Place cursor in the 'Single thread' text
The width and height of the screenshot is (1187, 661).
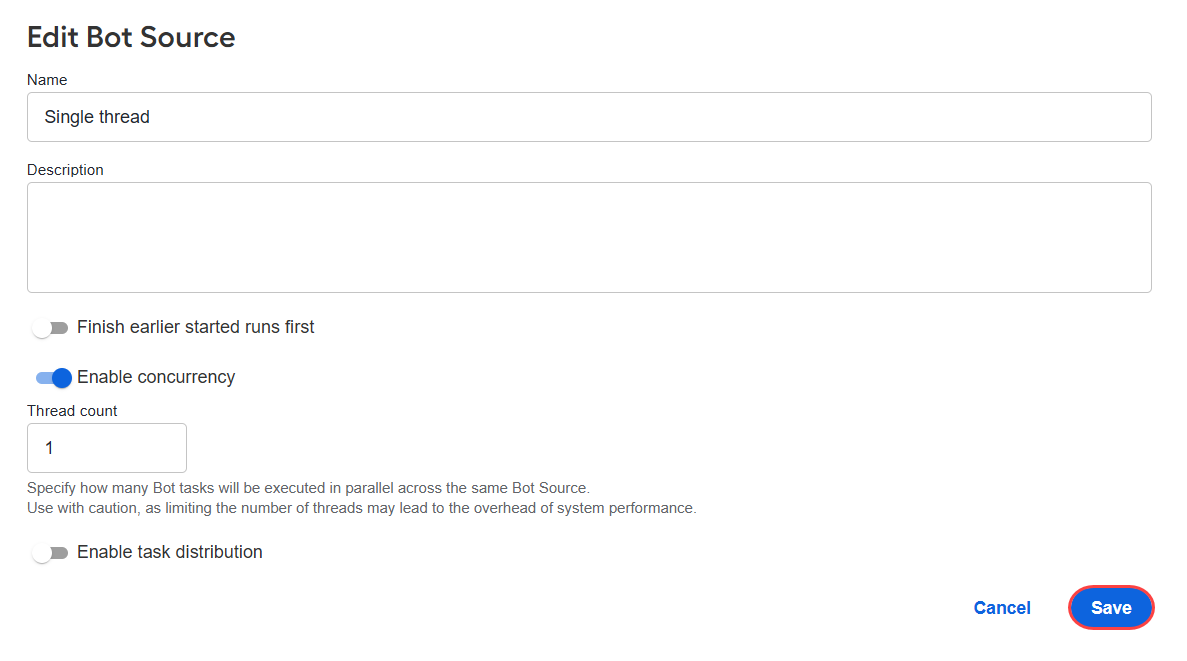tap(97, 117)
